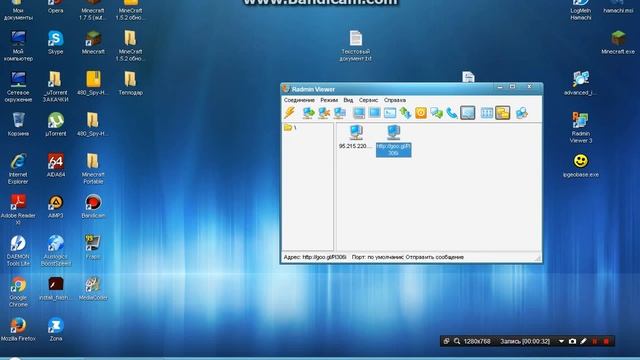Select Minecraft.exe desktop icon
The height and width of the screenshot is (360, 640).
tap(618, 42)
